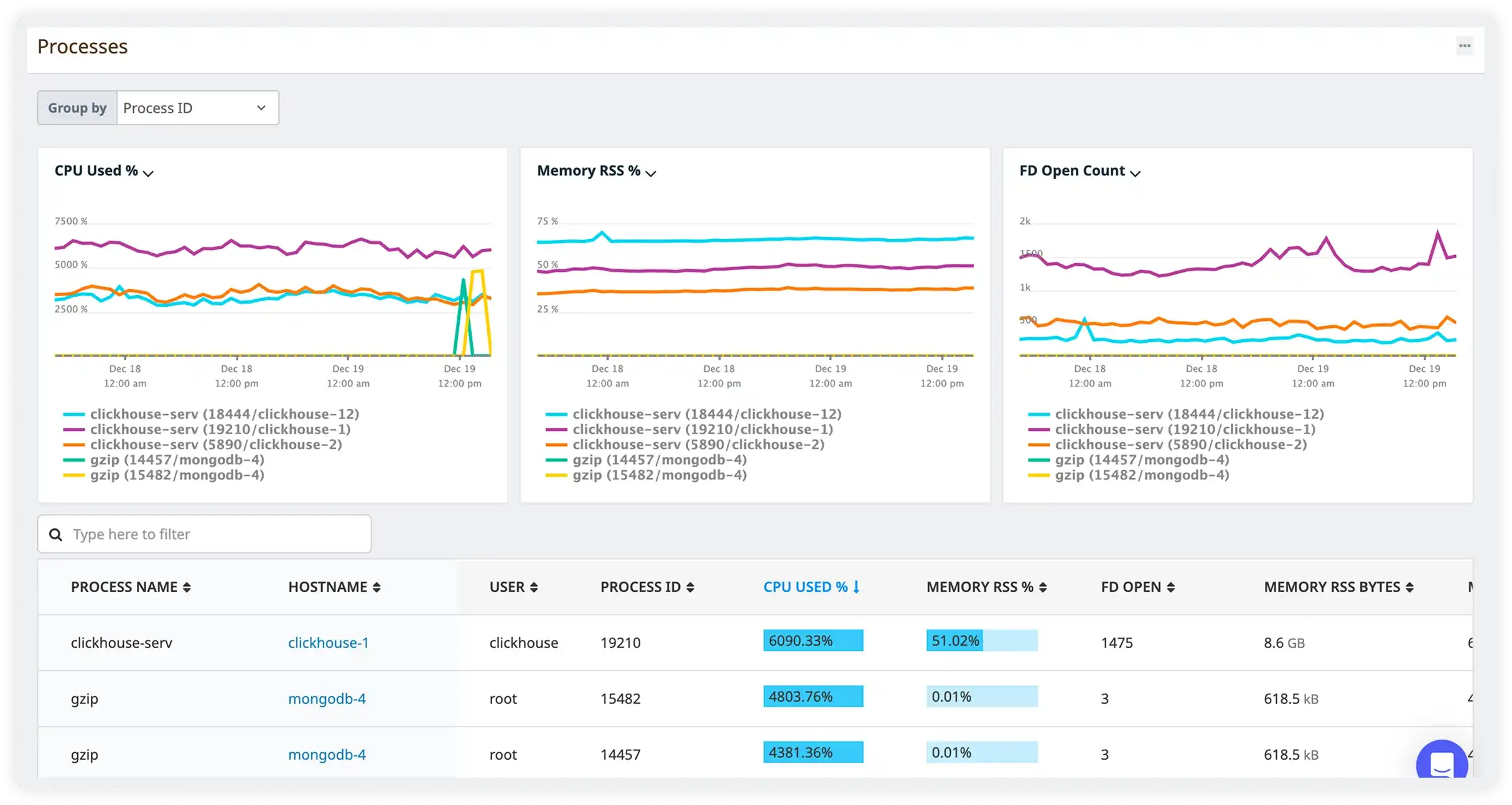The image size is (1512, 805).
Task: Open the clickhouse-1 hostname link
Action: pos(328,643)
